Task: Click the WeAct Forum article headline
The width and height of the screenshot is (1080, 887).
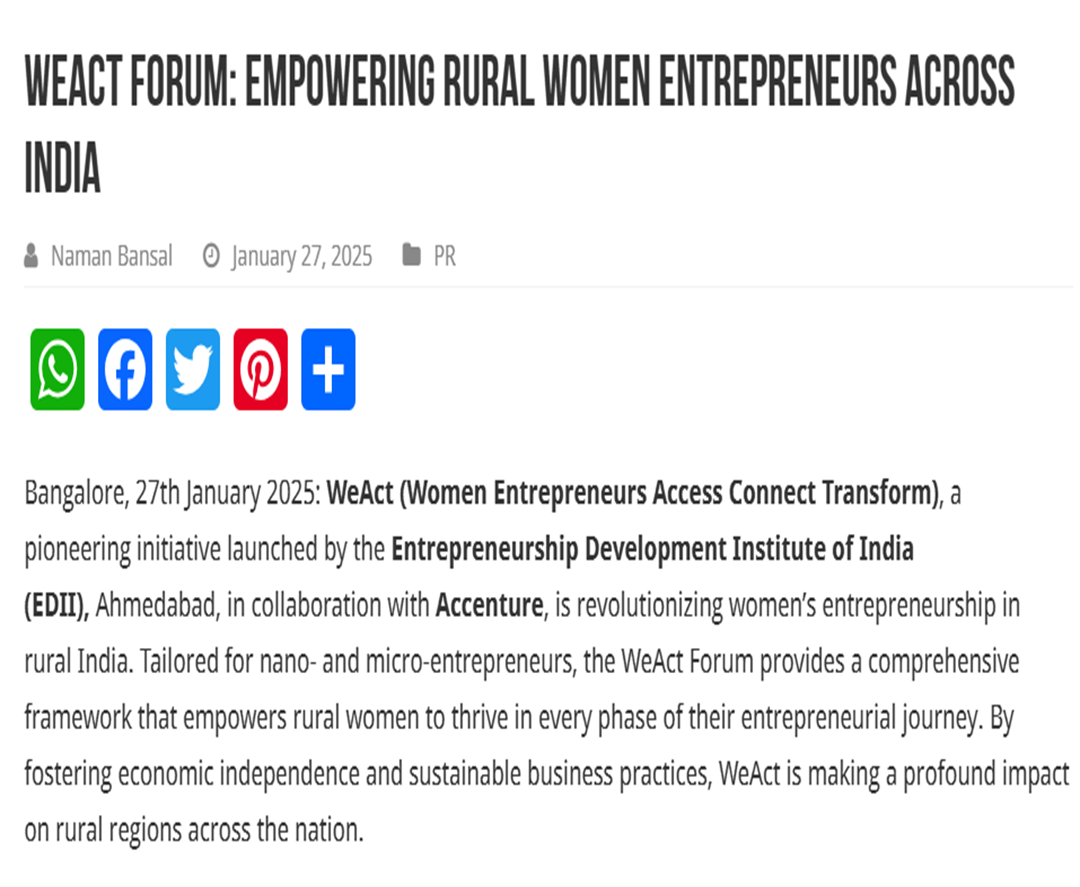Action: 520,125
